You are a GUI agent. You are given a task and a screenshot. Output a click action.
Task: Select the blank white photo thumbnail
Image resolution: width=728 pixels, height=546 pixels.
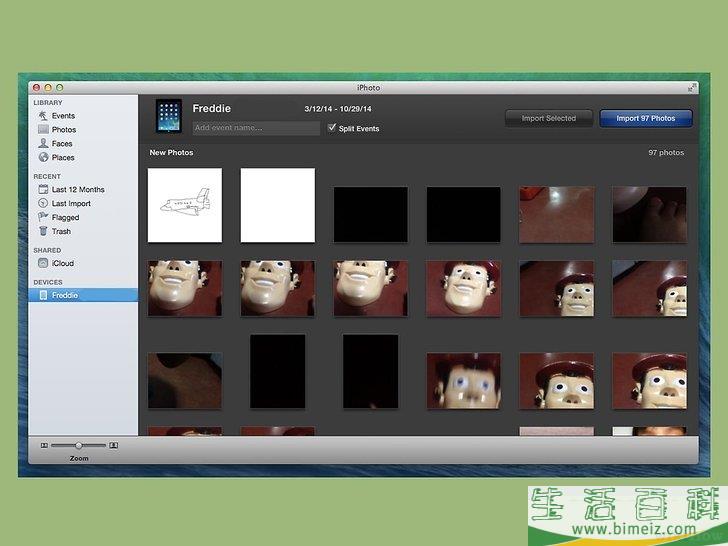(278, 205)
